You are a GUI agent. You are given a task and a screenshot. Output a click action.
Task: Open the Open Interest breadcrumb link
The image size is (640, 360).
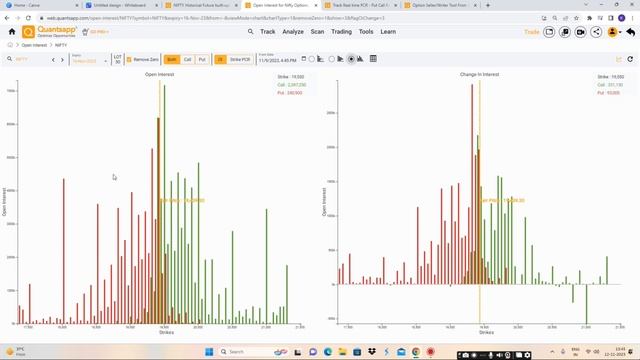click(34, 45)
